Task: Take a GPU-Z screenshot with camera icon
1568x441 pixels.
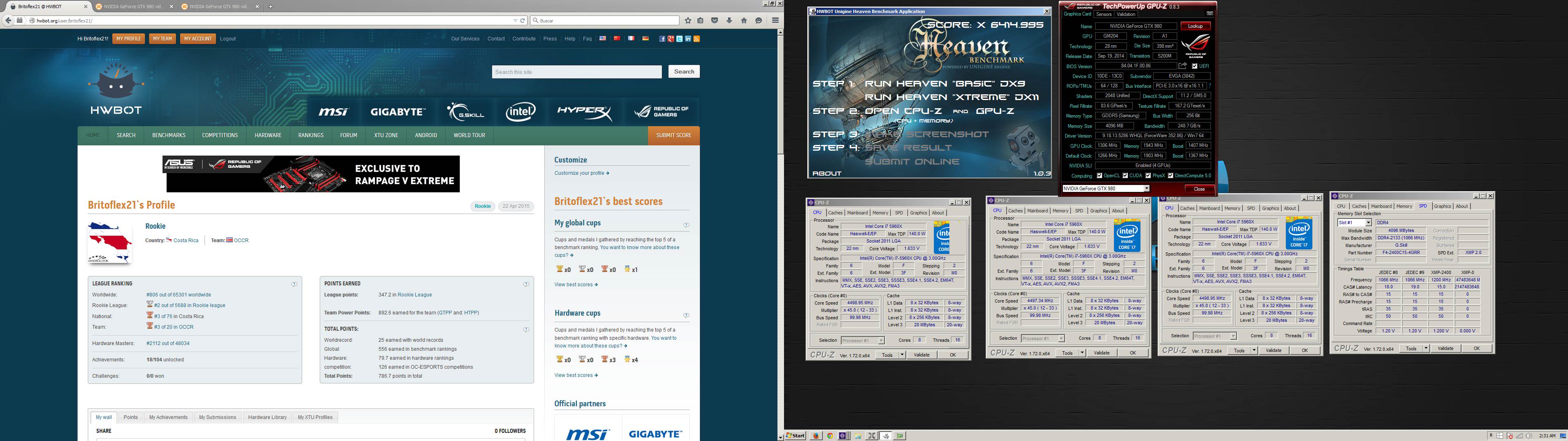Action: tap(1209, 13)
